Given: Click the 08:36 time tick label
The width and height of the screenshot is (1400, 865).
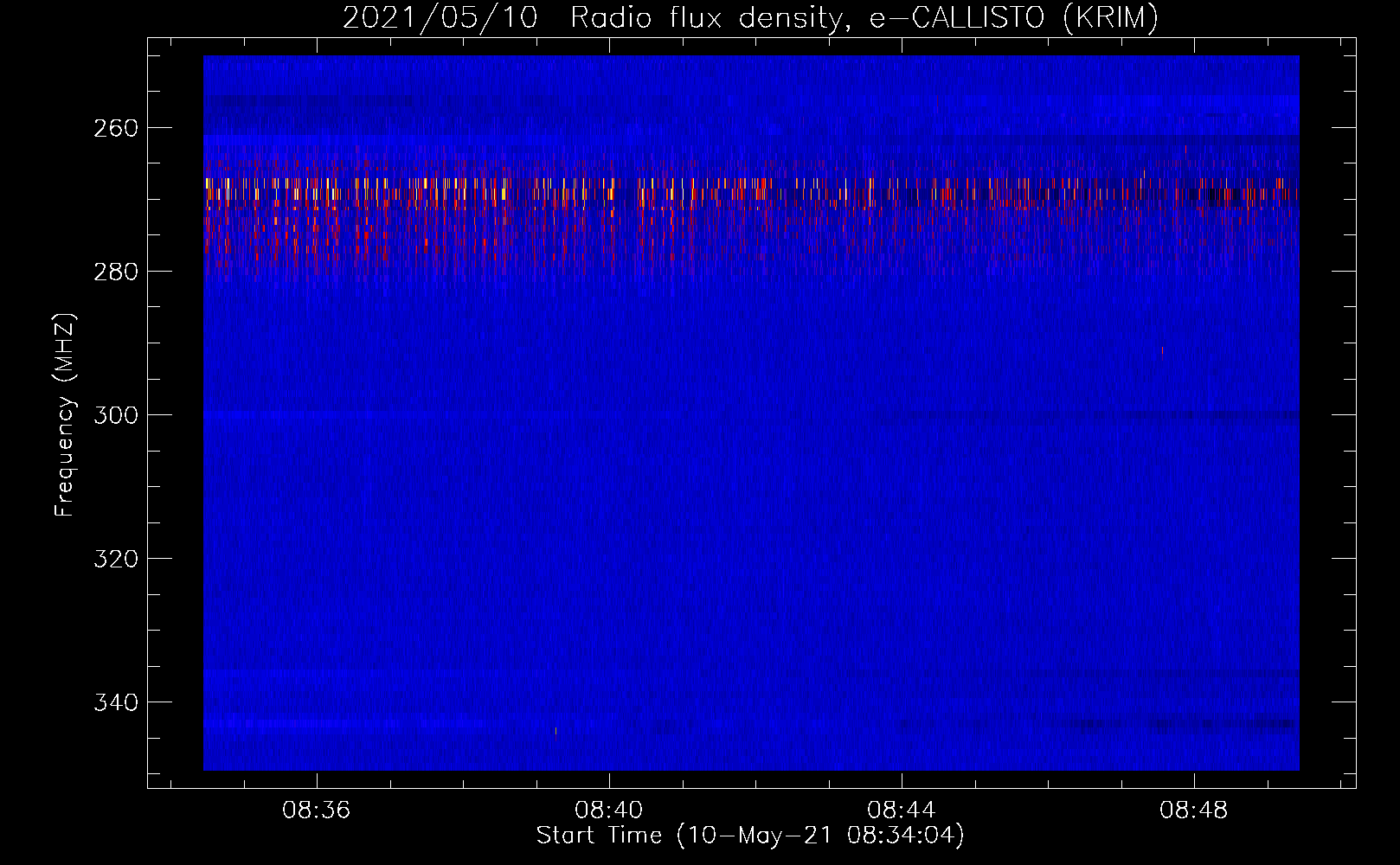Looking at the screenshot, I should point(317,811).
